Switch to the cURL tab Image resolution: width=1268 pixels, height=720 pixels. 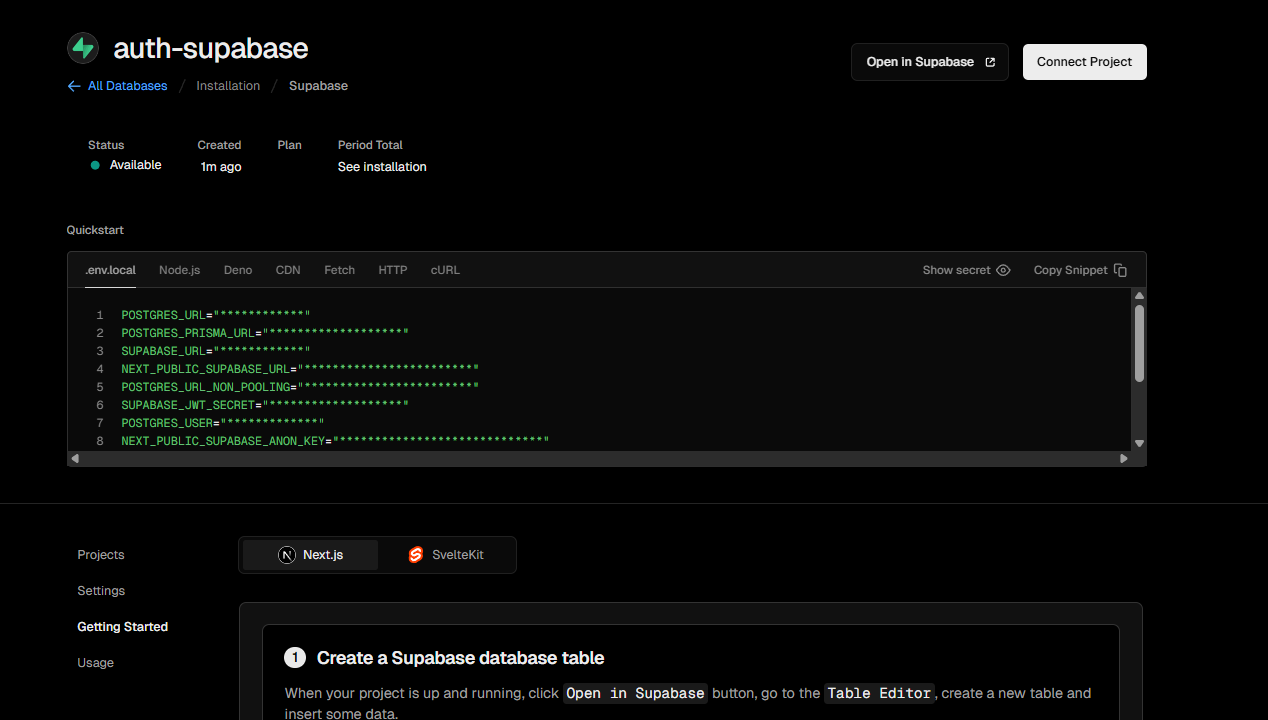pos(445,270)
